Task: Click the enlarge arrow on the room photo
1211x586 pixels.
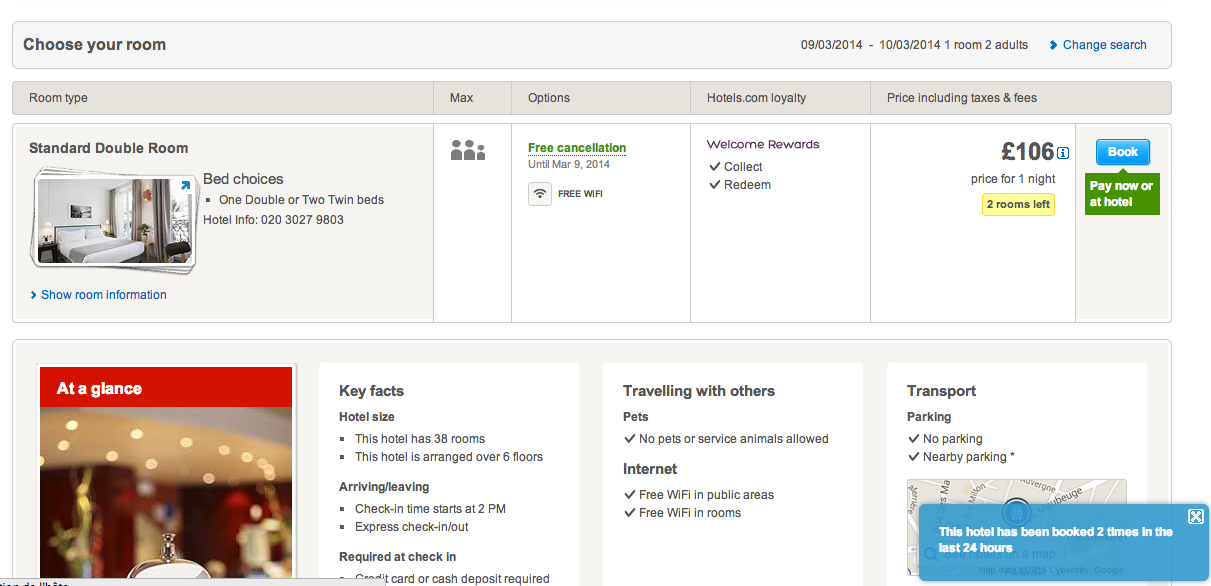Action: point(185,185)
